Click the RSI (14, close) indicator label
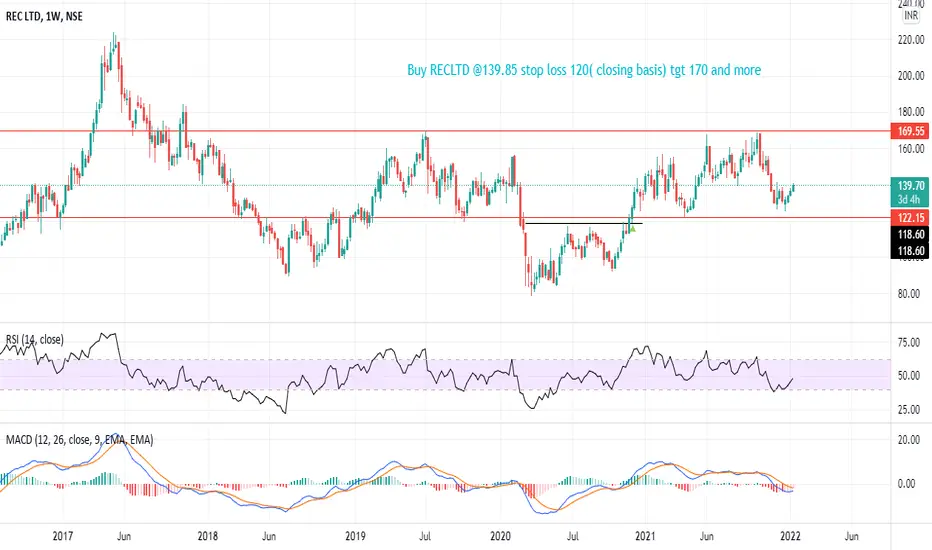932x550 pixels. [34, 340]
